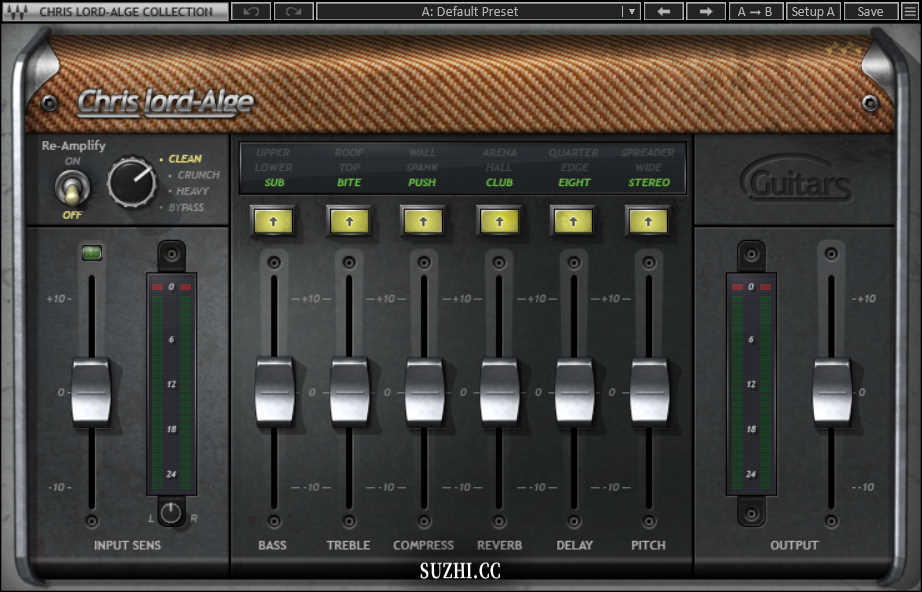Select the CRUNCH amp mode
Image resolution: width=922 pixels, height=592 pixels.
click(x=198, y=175)
